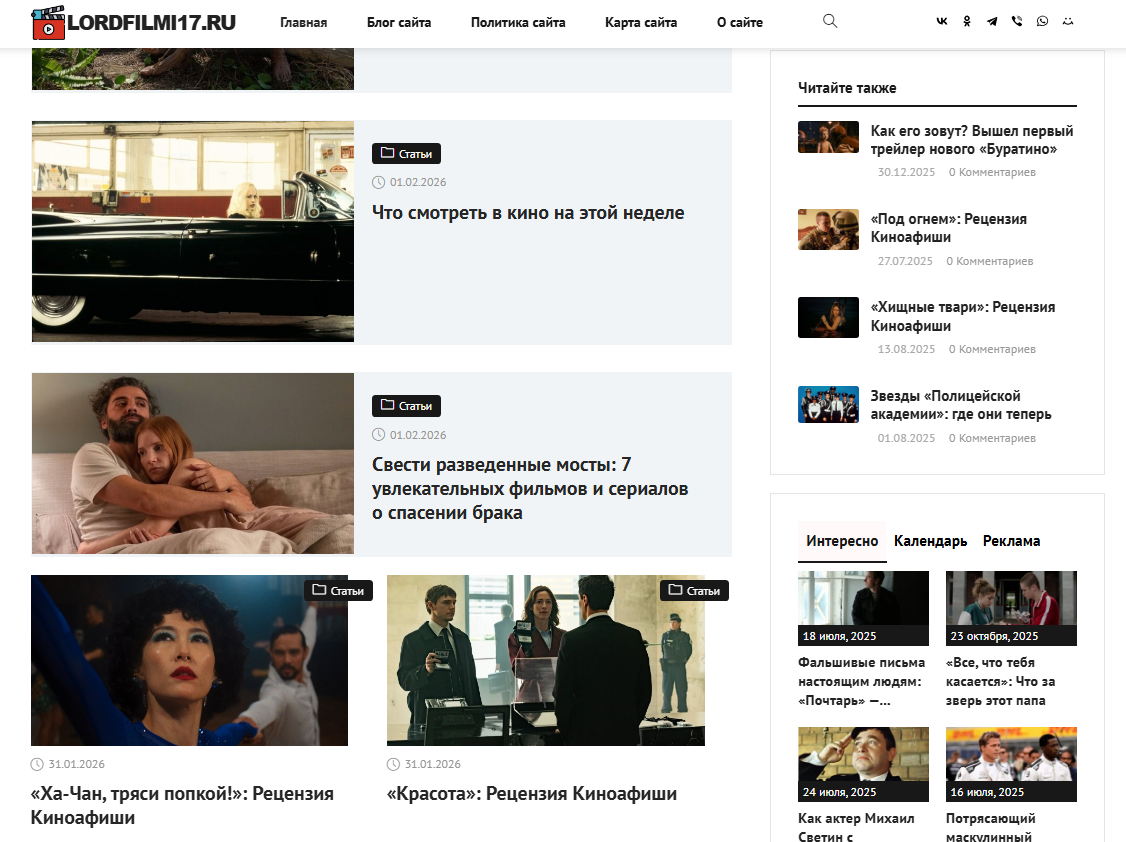Open '«Красота»: Рецензия Киноафиши' article
This screenshot has width=1126, height=842.
click(x=531, y=793)
